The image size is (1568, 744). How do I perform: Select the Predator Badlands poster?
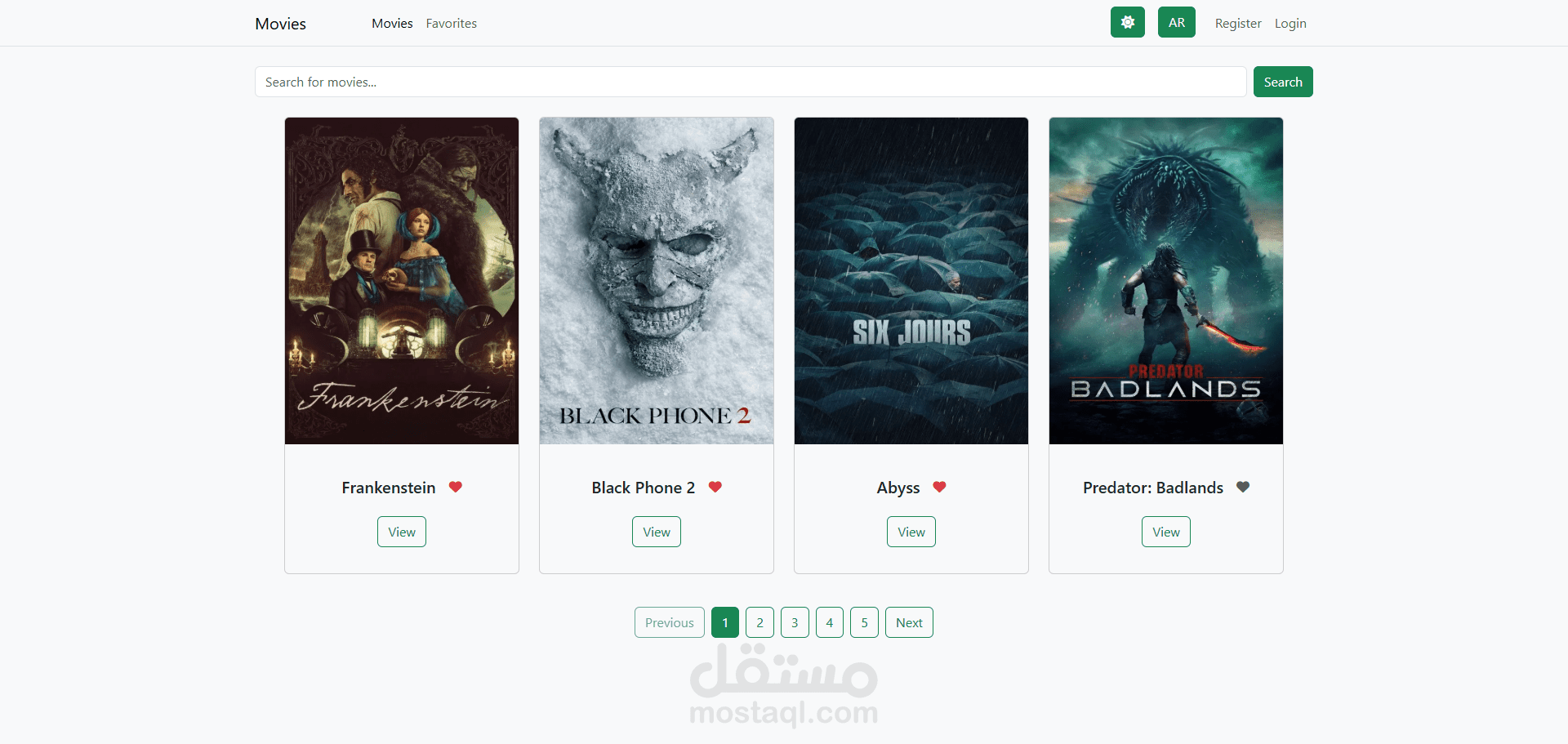[1166, 281]
